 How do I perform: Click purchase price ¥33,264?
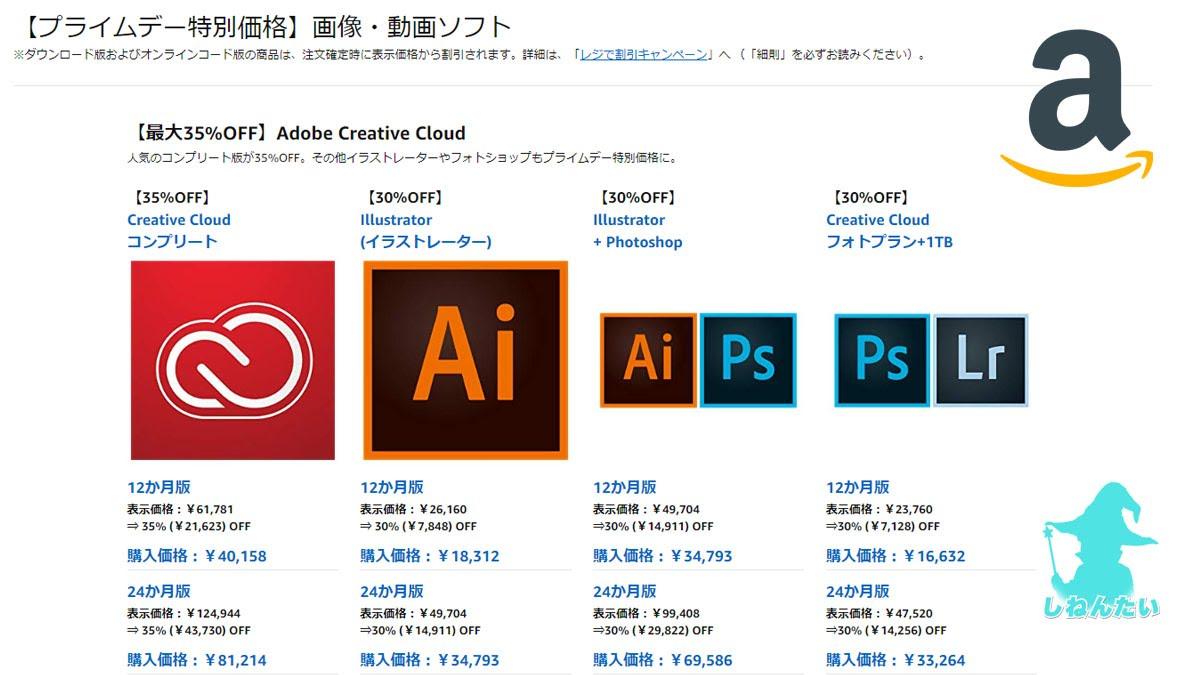pos(896,660)
